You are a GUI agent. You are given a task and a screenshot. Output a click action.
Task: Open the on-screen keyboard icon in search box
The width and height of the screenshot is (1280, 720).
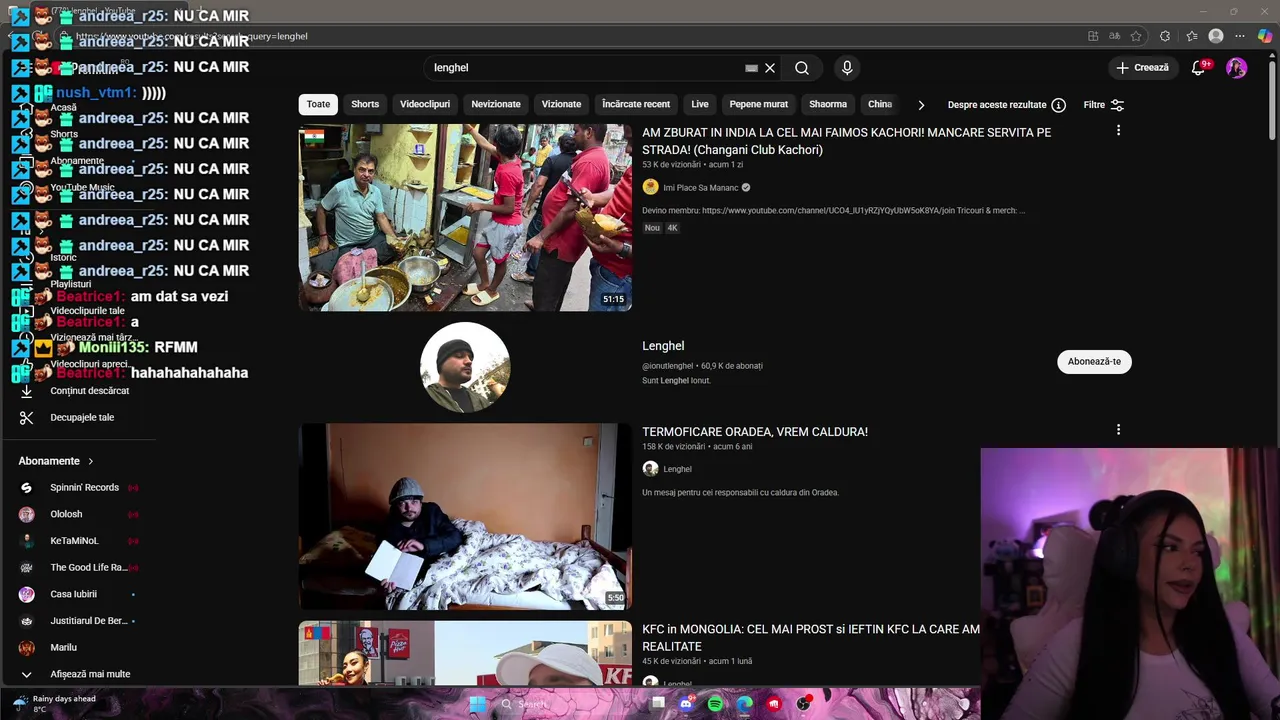click(751, 68)
